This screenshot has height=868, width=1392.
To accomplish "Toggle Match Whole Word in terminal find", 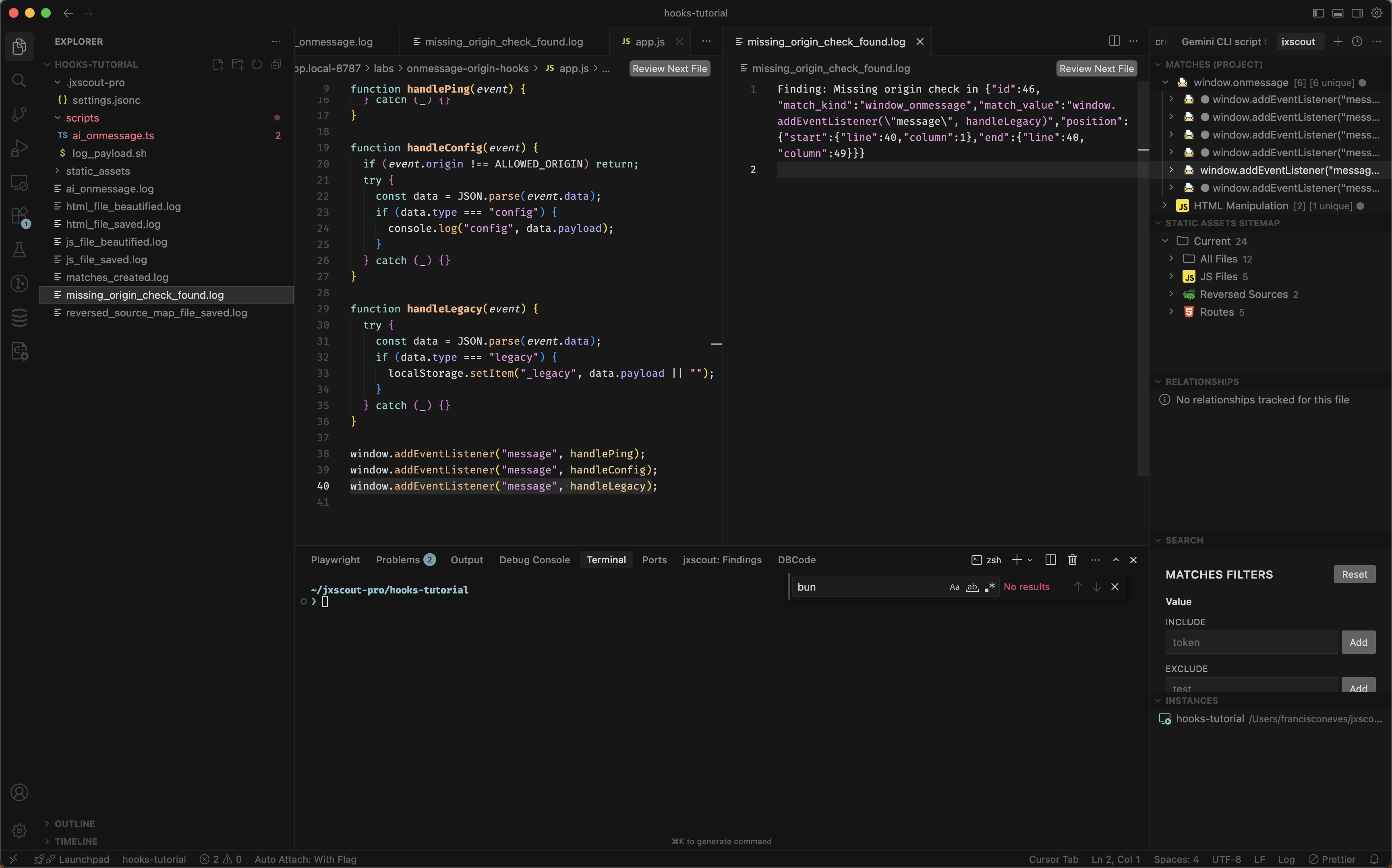I will (971, 587).
